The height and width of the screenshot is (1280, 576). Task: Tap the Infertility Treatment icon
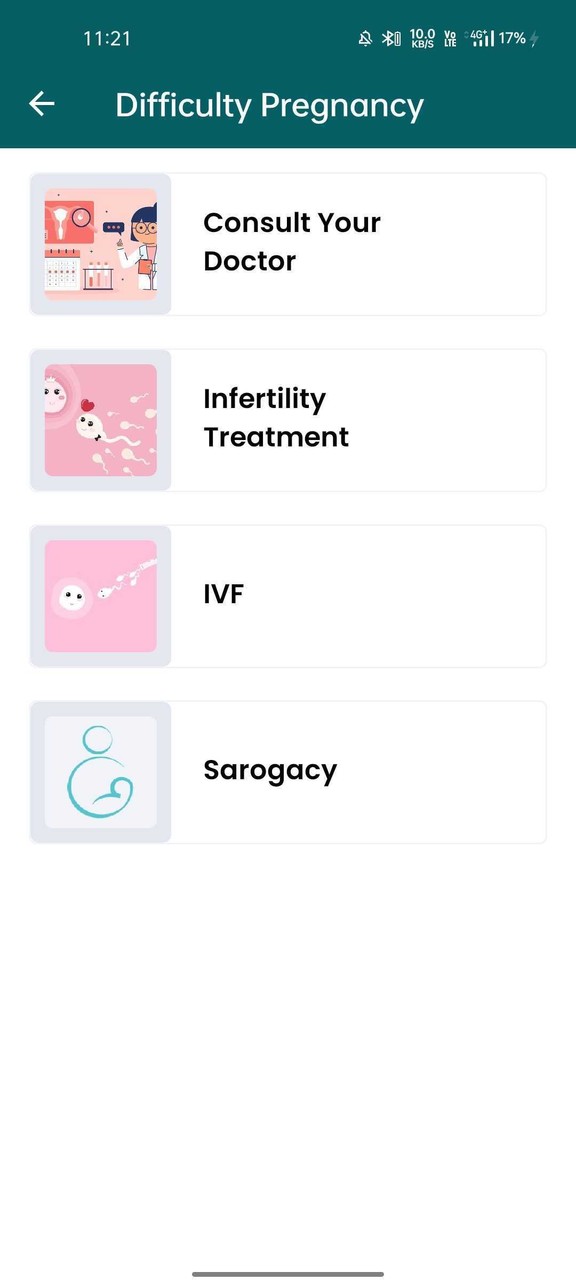pos(100,419)
